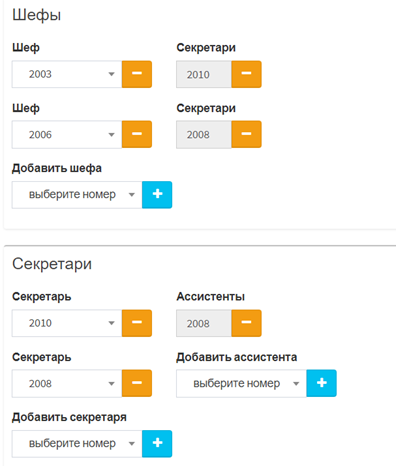Click the disabled 2008 assistant field
396x466 pixels.
pos(204,323)
